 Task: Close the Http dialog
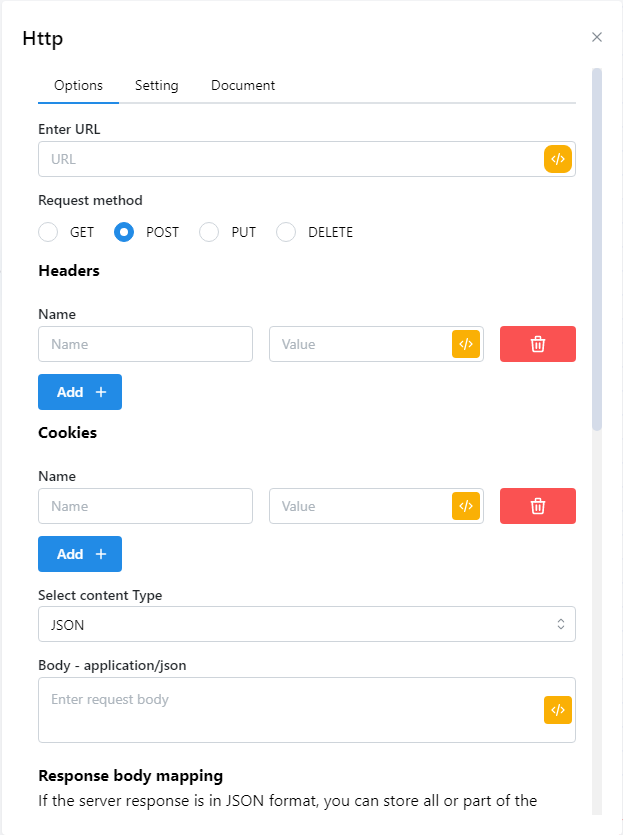pos(597,37)
